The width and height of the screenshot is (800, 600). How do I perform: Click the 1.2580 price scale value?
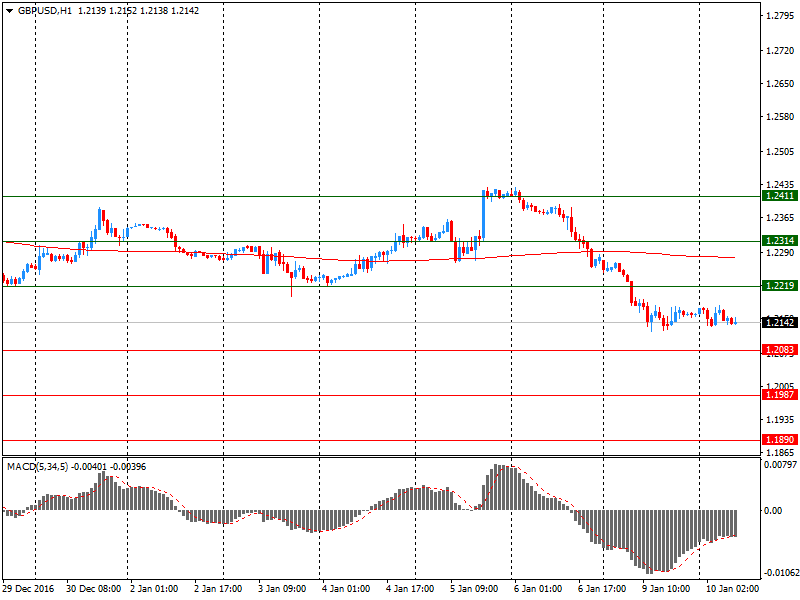pyautogui.click(x=780, y=117)
